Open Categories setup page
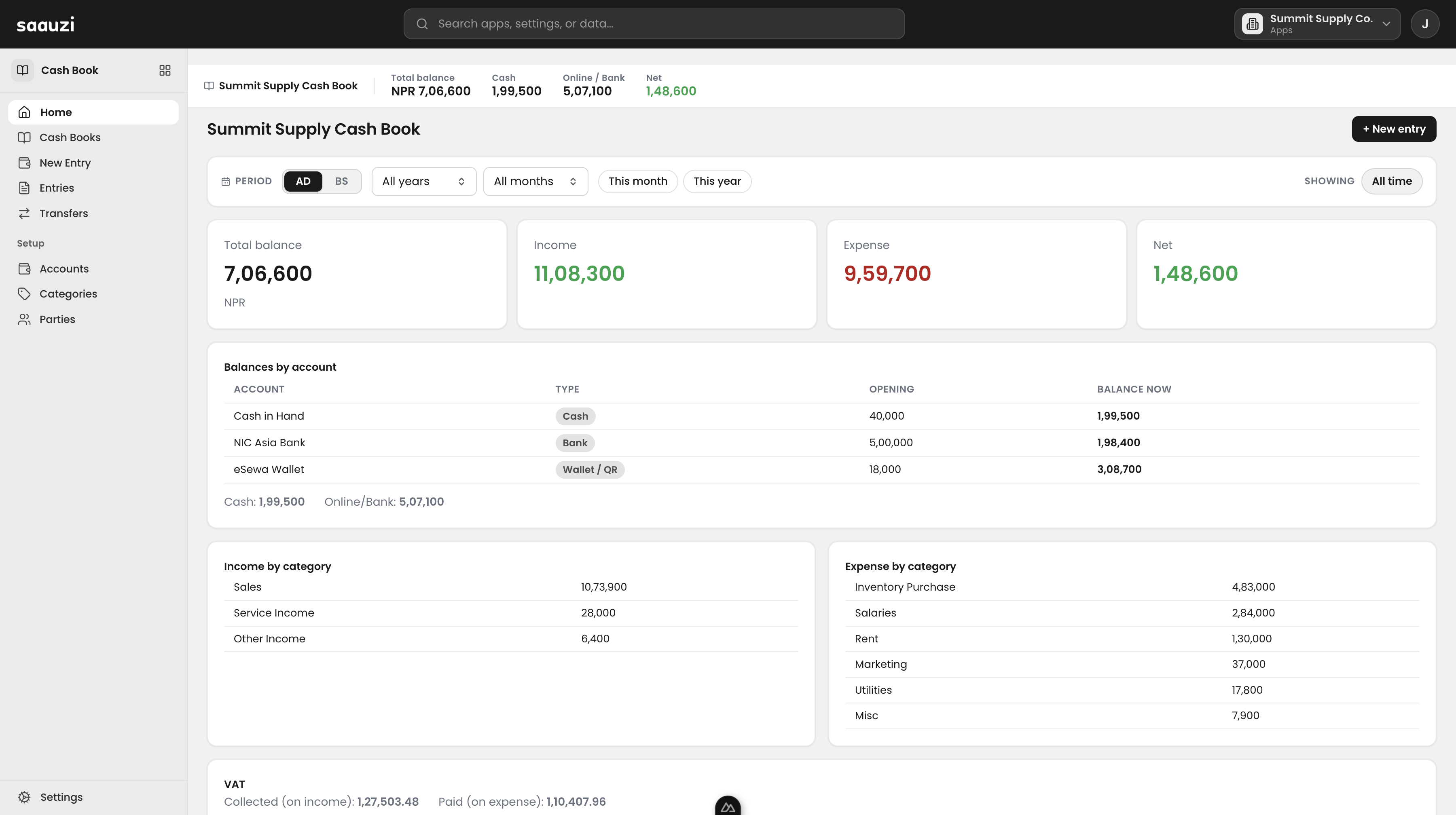Screen dimensions: 1456x815 (93, 293)
